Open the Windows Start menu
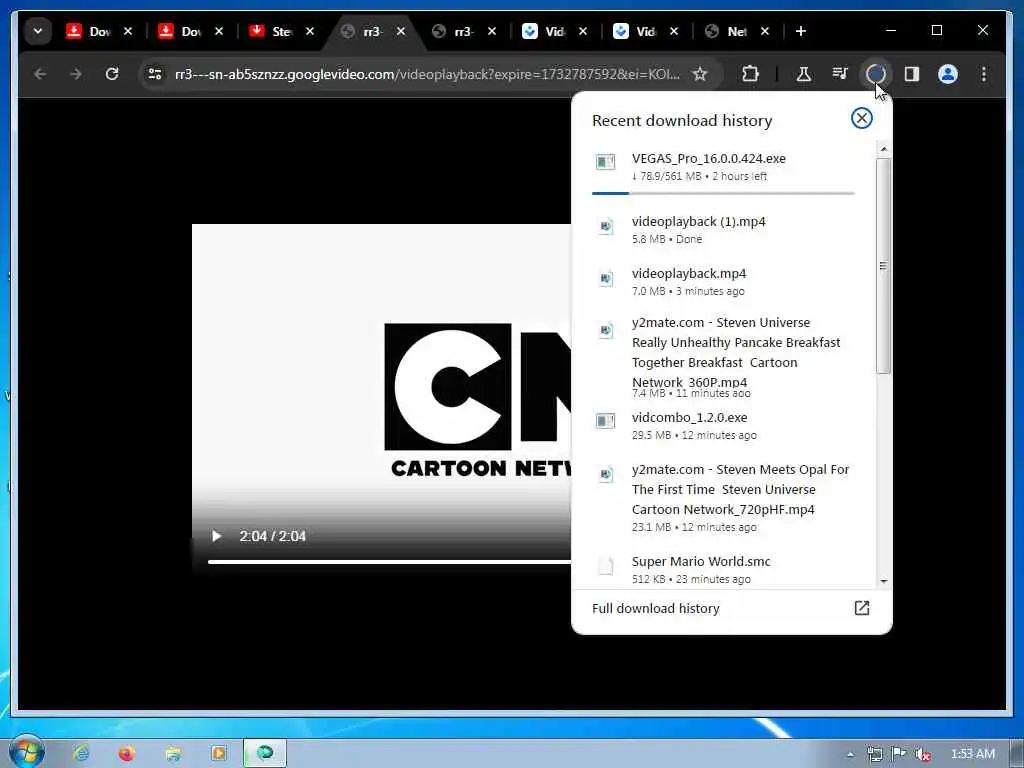Viewport: 1024px width, 768px height. [x=26, y=752]
